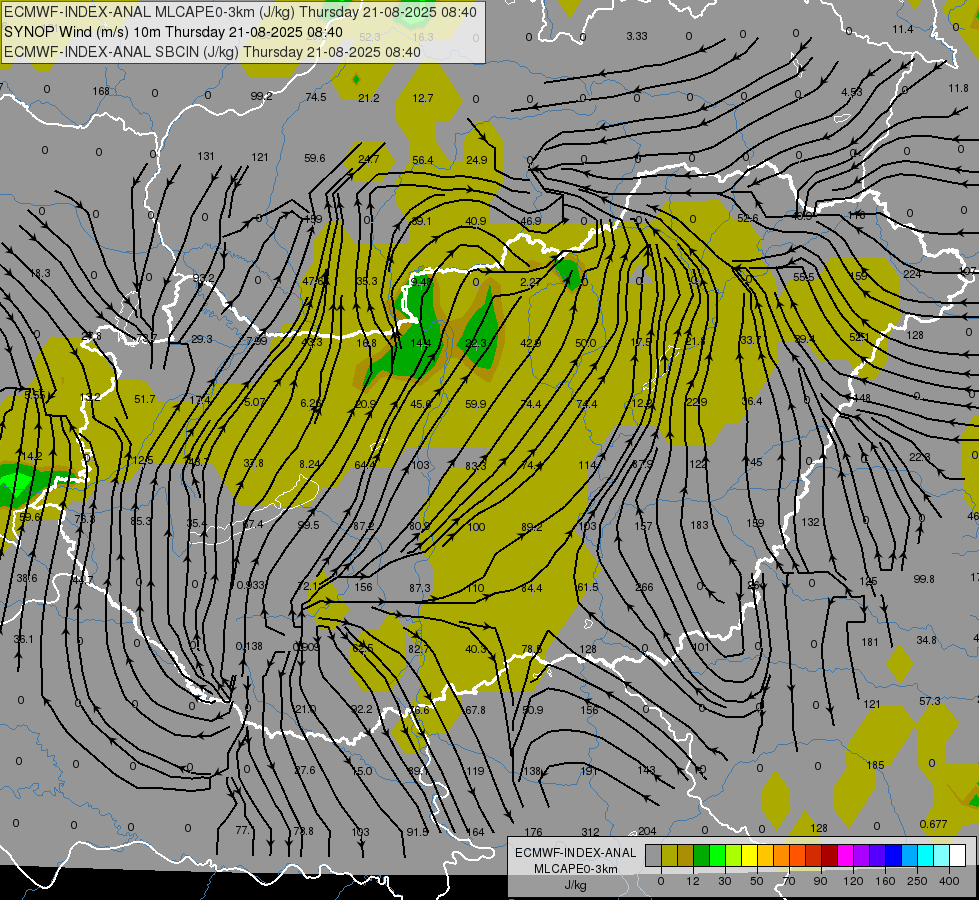
Task: Click the map value 11.4
Action: 903,29
